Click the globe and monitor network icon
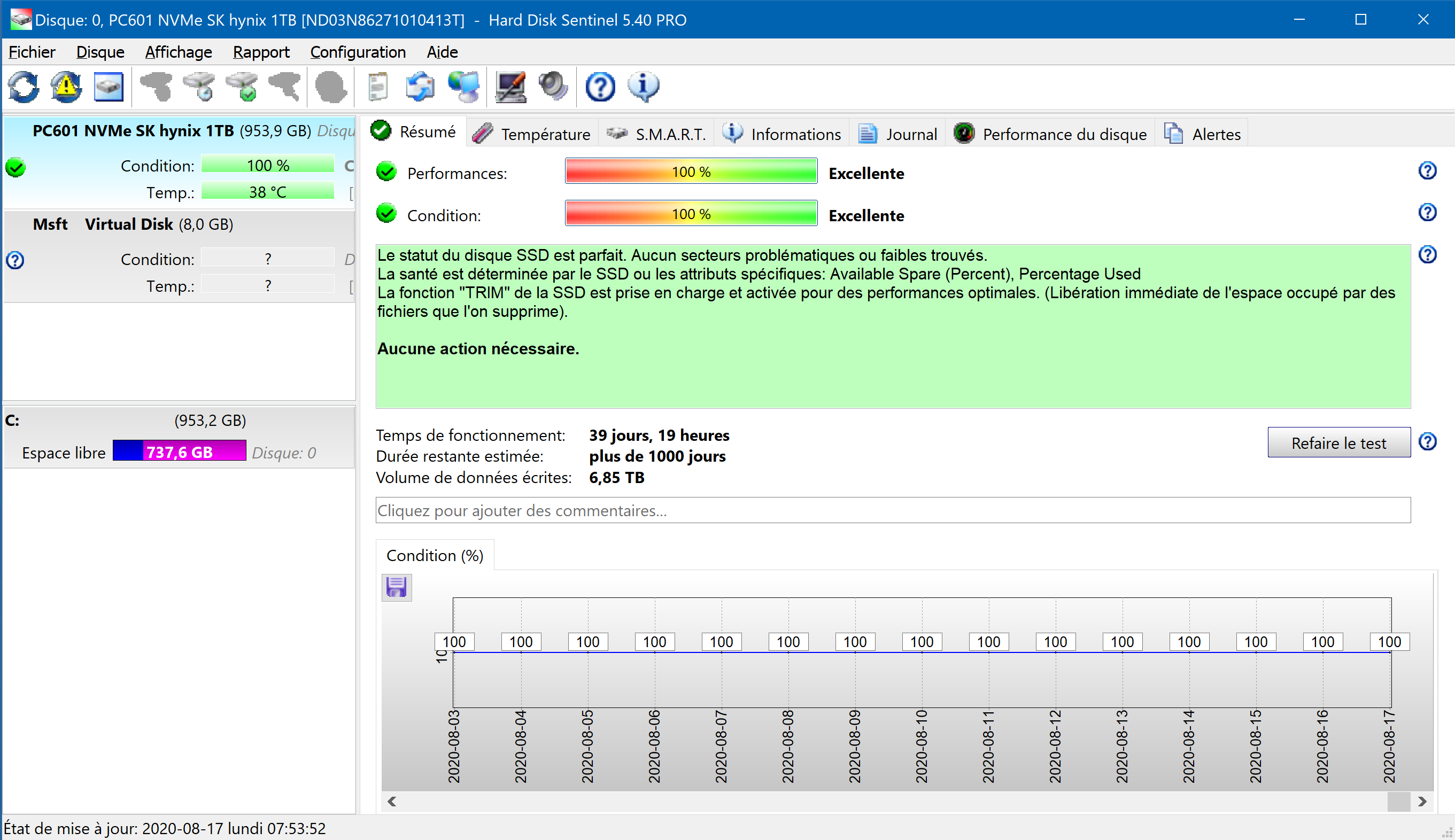The height and width of the screenshot is (840, 1455). (465, 87)
